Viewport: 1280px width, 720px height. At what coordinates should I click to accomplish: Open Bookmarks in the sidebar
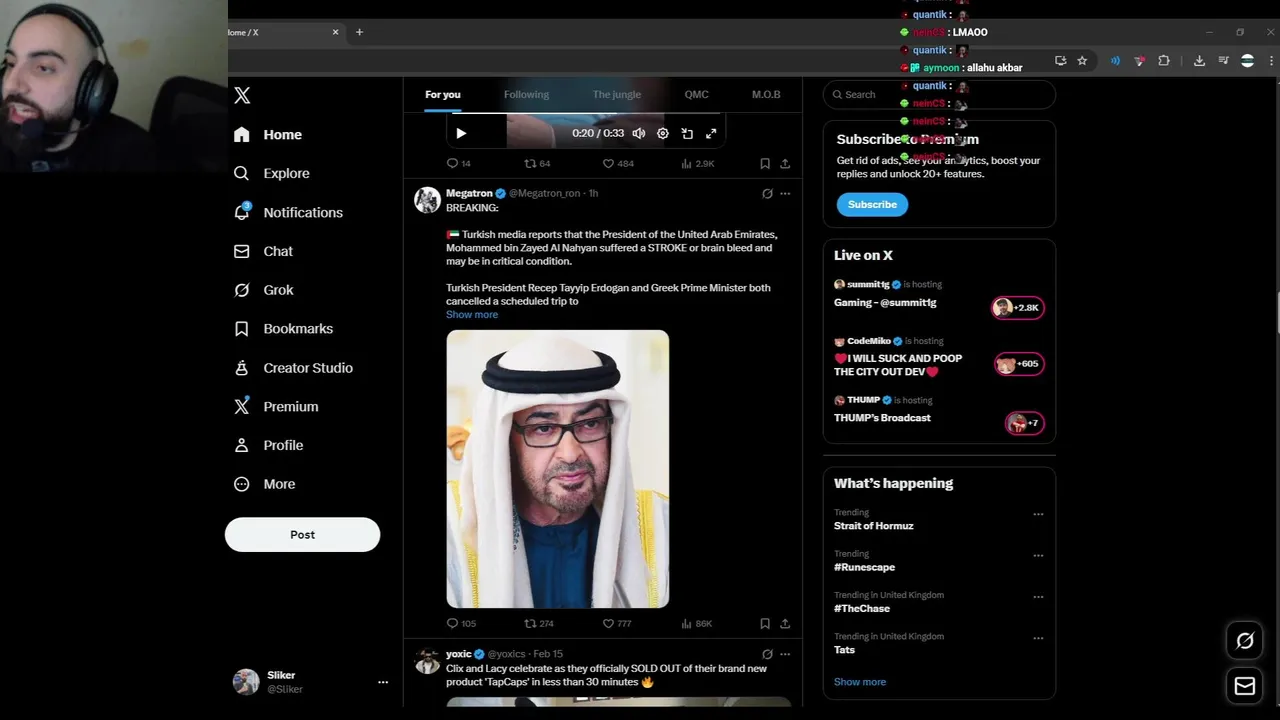point(283,328)
